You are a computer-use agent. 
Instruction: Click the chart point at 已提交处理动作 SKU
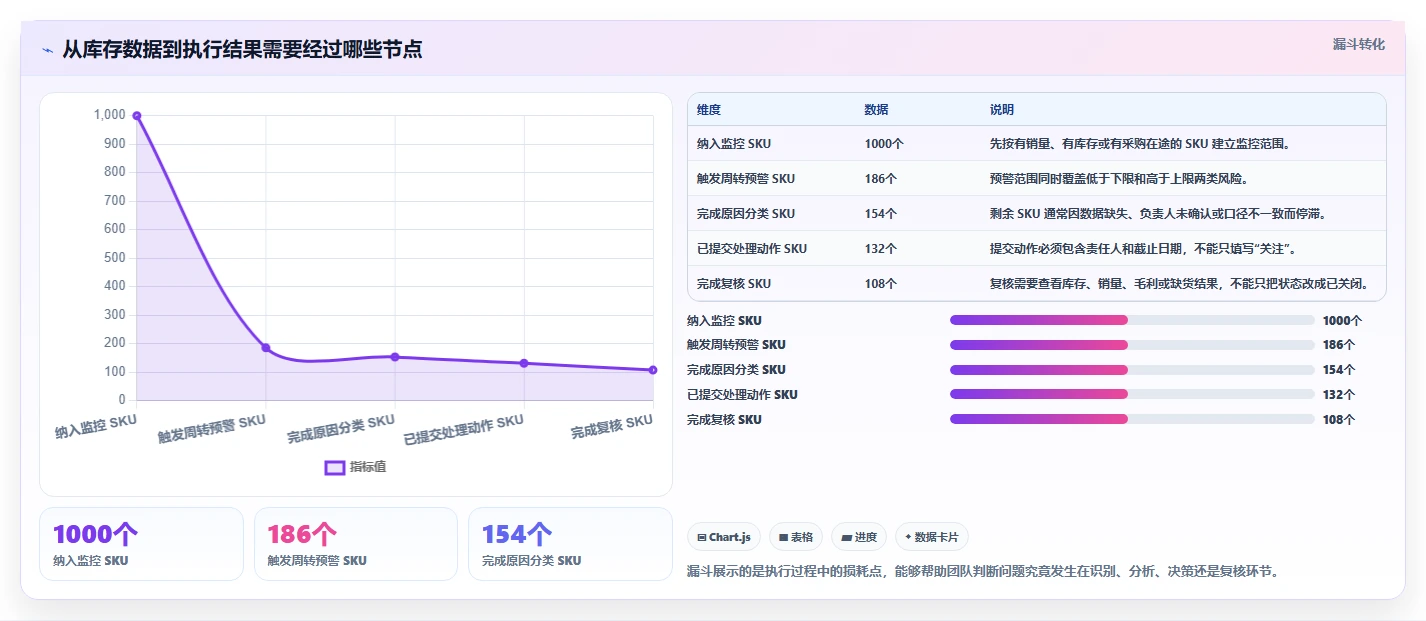pos(524,363)
